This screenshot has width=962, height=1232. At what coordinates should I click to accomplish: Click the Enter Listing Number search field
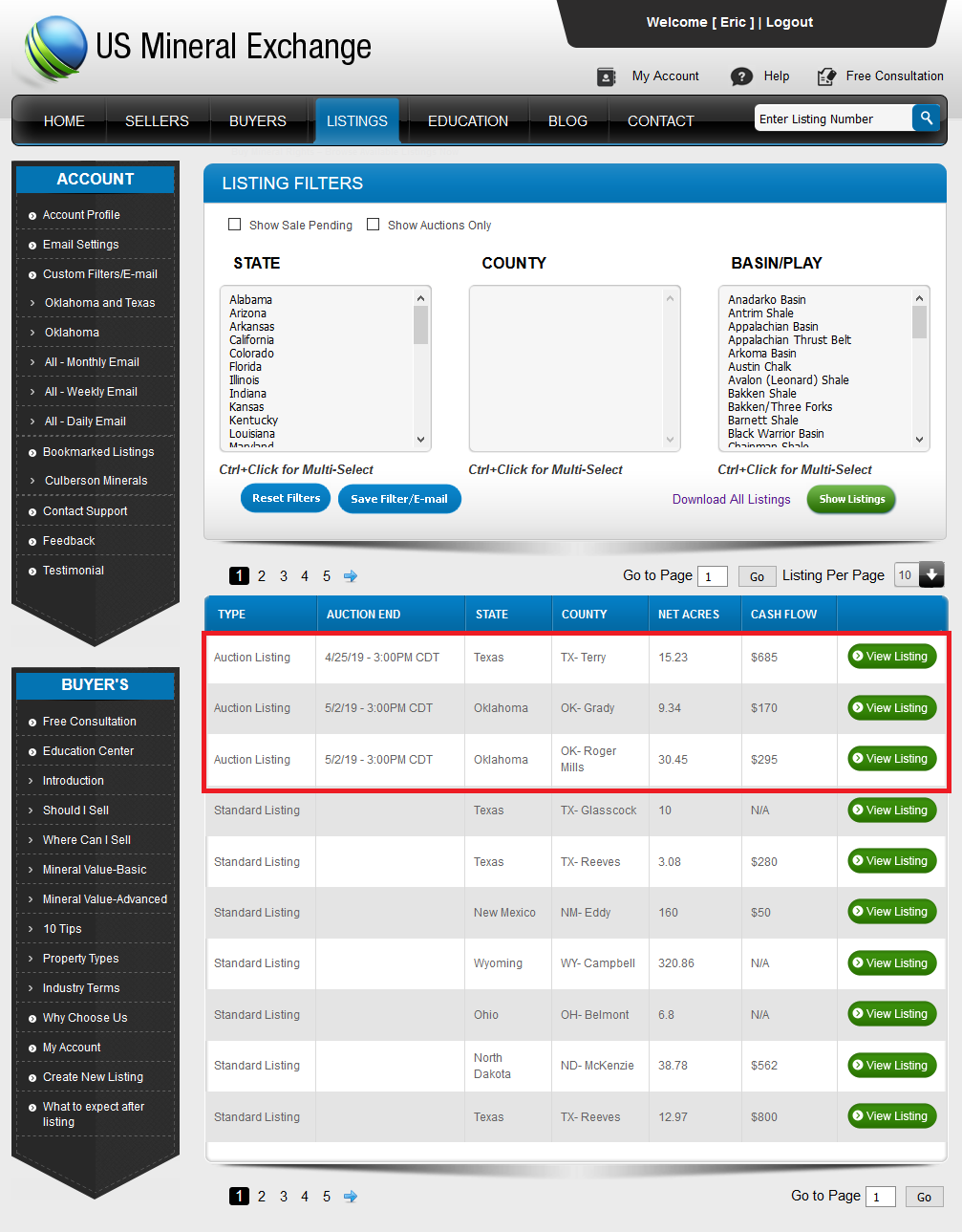pos(832,119)
